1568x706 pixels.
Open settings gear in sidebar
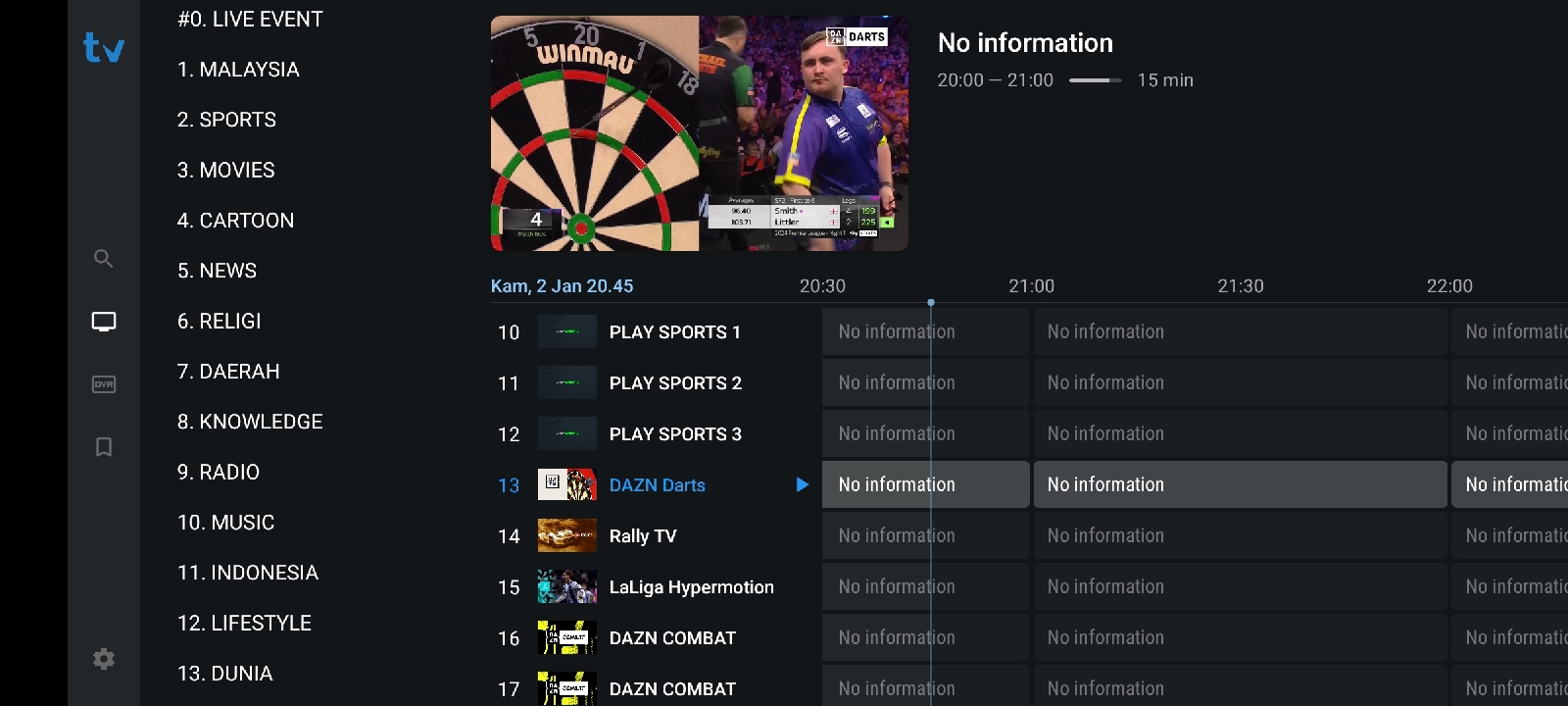(x=104, y=659)
